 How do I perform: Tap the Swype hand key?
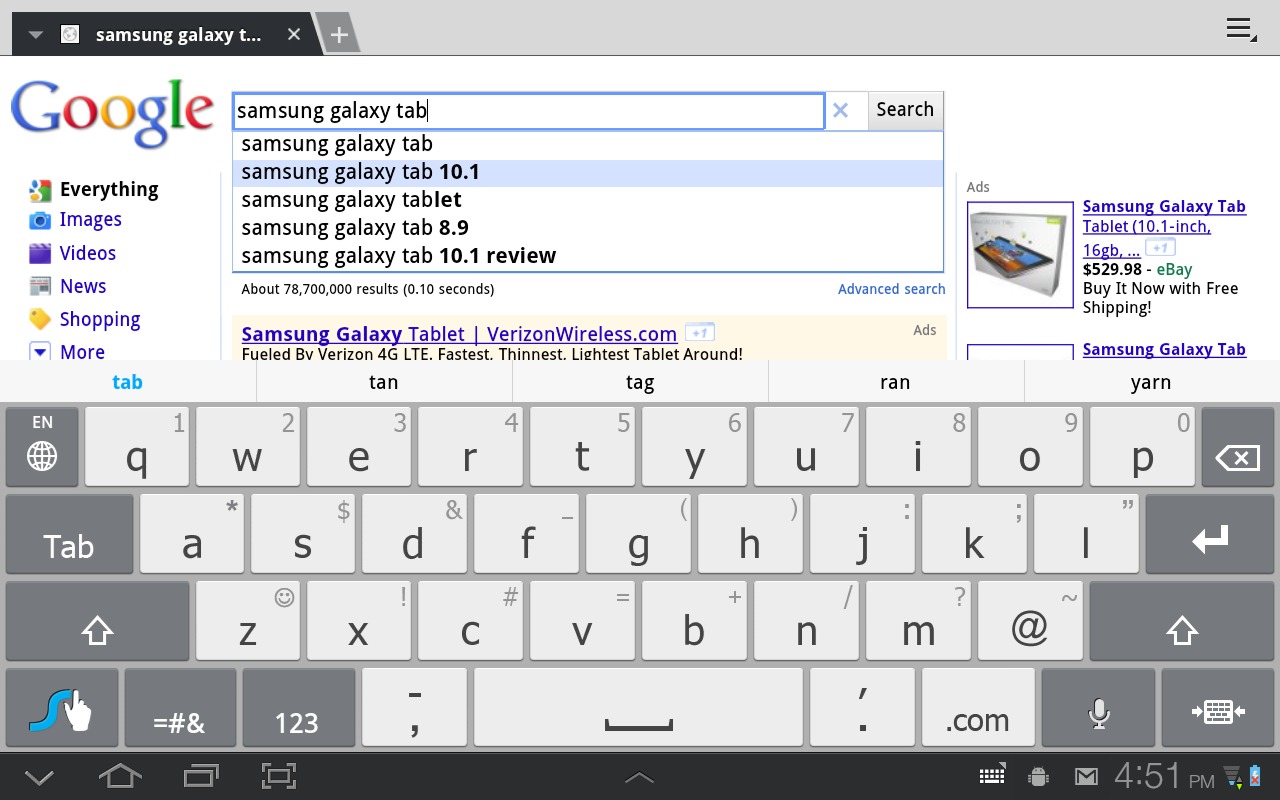point(61,708)
